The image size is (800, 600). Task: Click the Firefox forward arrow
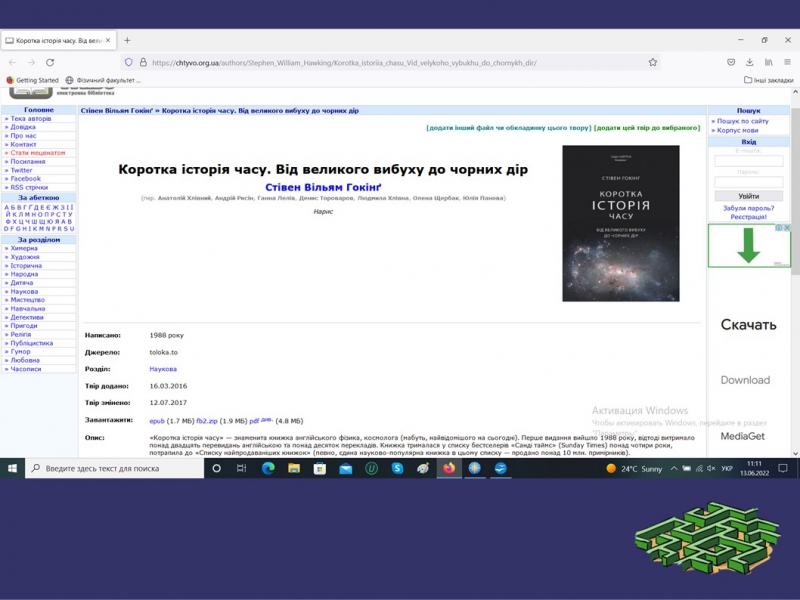coord(31,62)
